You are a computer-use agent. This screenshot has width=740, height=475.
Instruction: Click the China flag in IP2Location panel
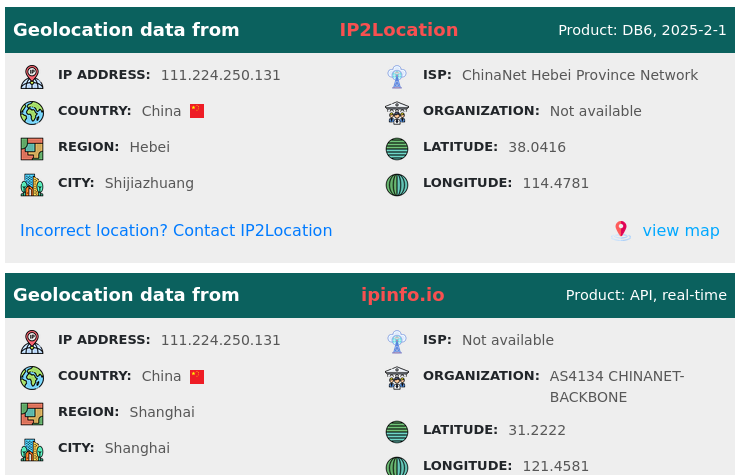tap(197, 111)
